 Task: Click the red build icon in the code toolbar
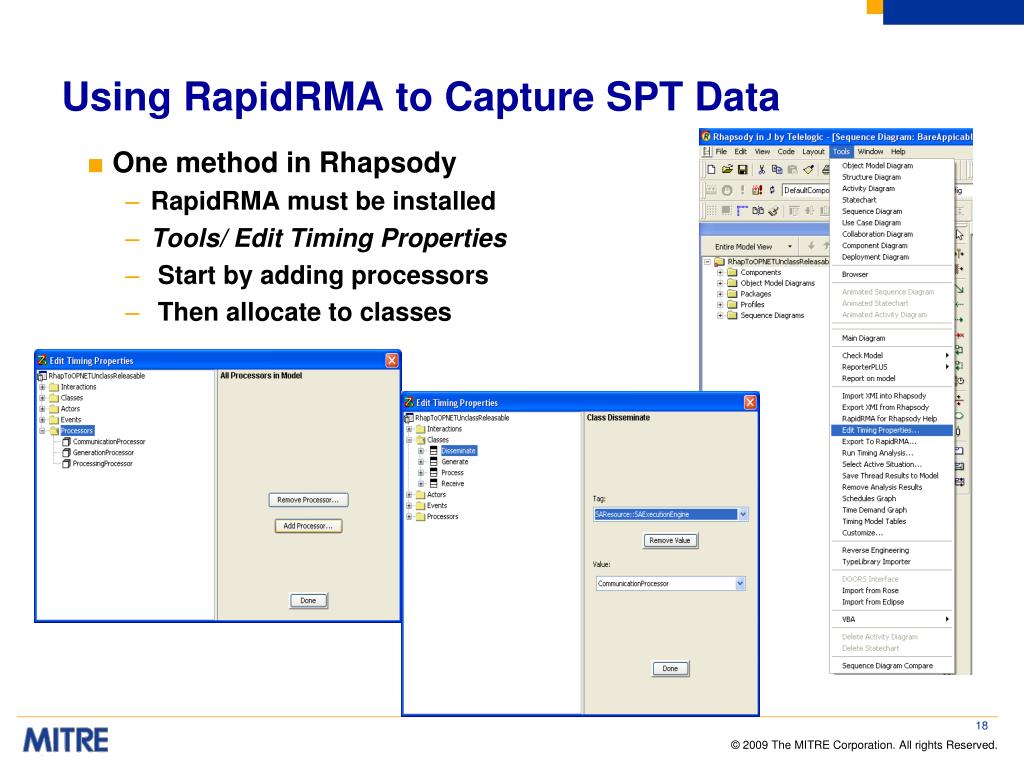pos(757,190)
